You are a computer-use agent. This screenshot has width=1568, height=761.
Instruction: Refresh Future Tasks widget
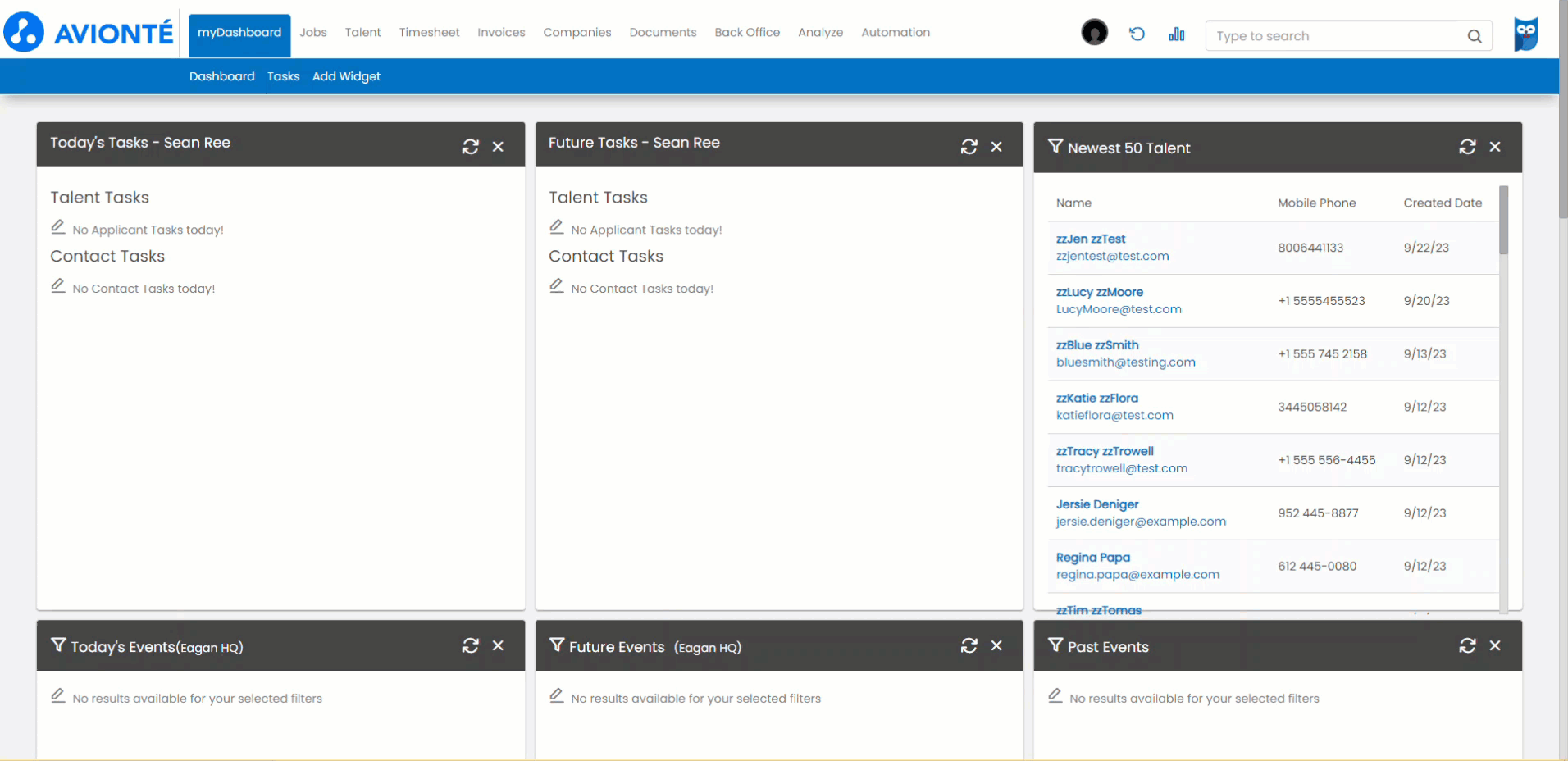click(x=969, y=147)
